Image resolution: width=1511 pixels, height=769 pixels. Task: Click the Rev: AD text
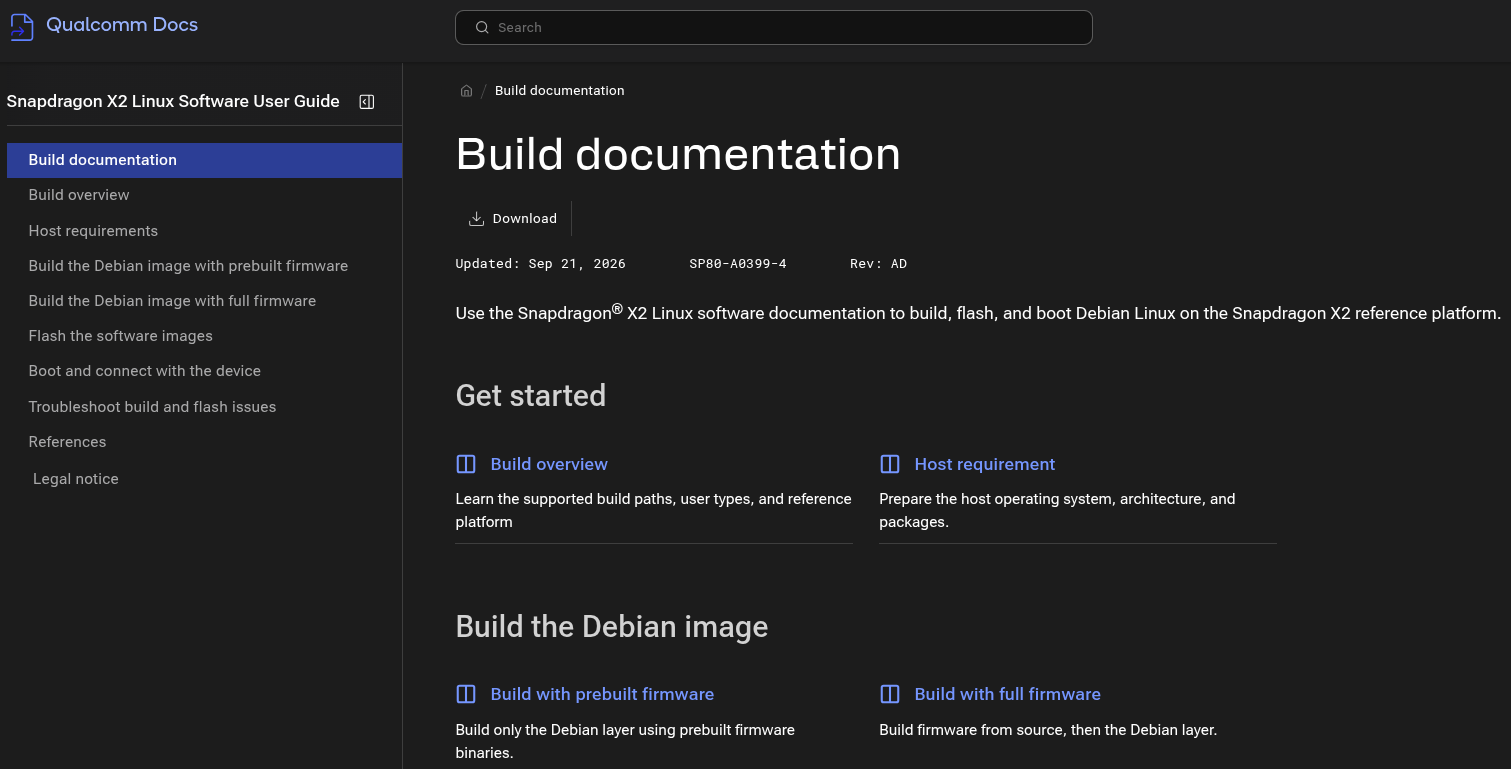(x=878, y=264)
